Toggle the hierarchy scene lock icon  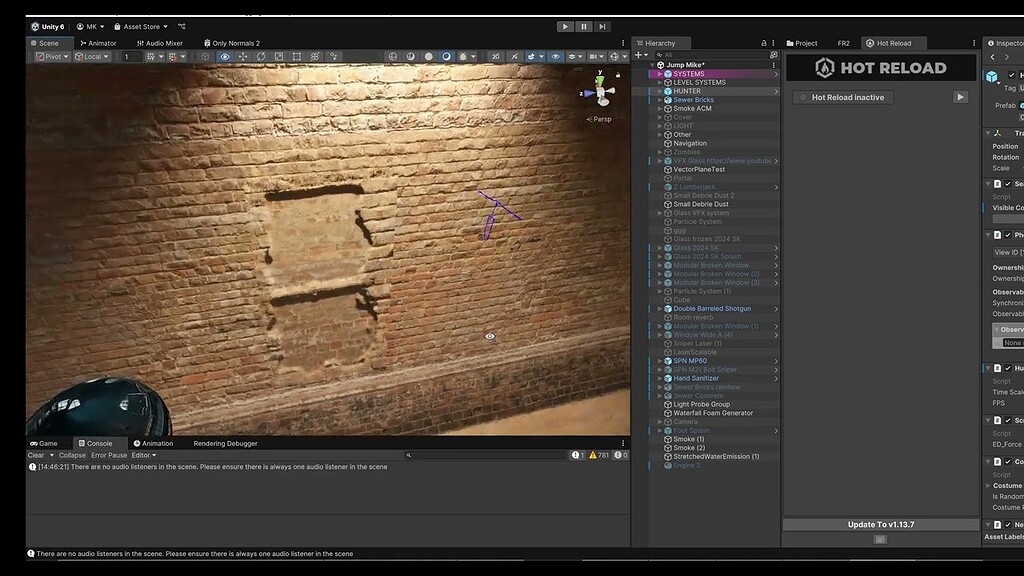764,43
